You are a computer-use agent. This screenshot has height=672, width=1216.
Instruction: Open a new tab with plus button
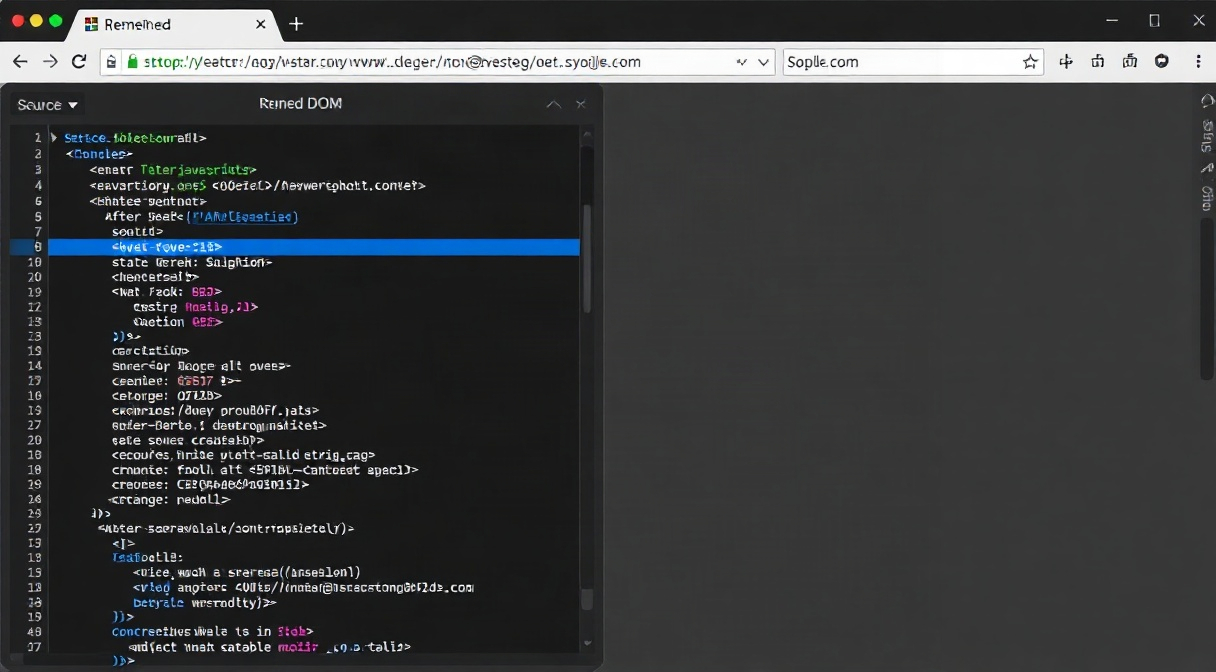pyautogui.click(x=296, y=24)
